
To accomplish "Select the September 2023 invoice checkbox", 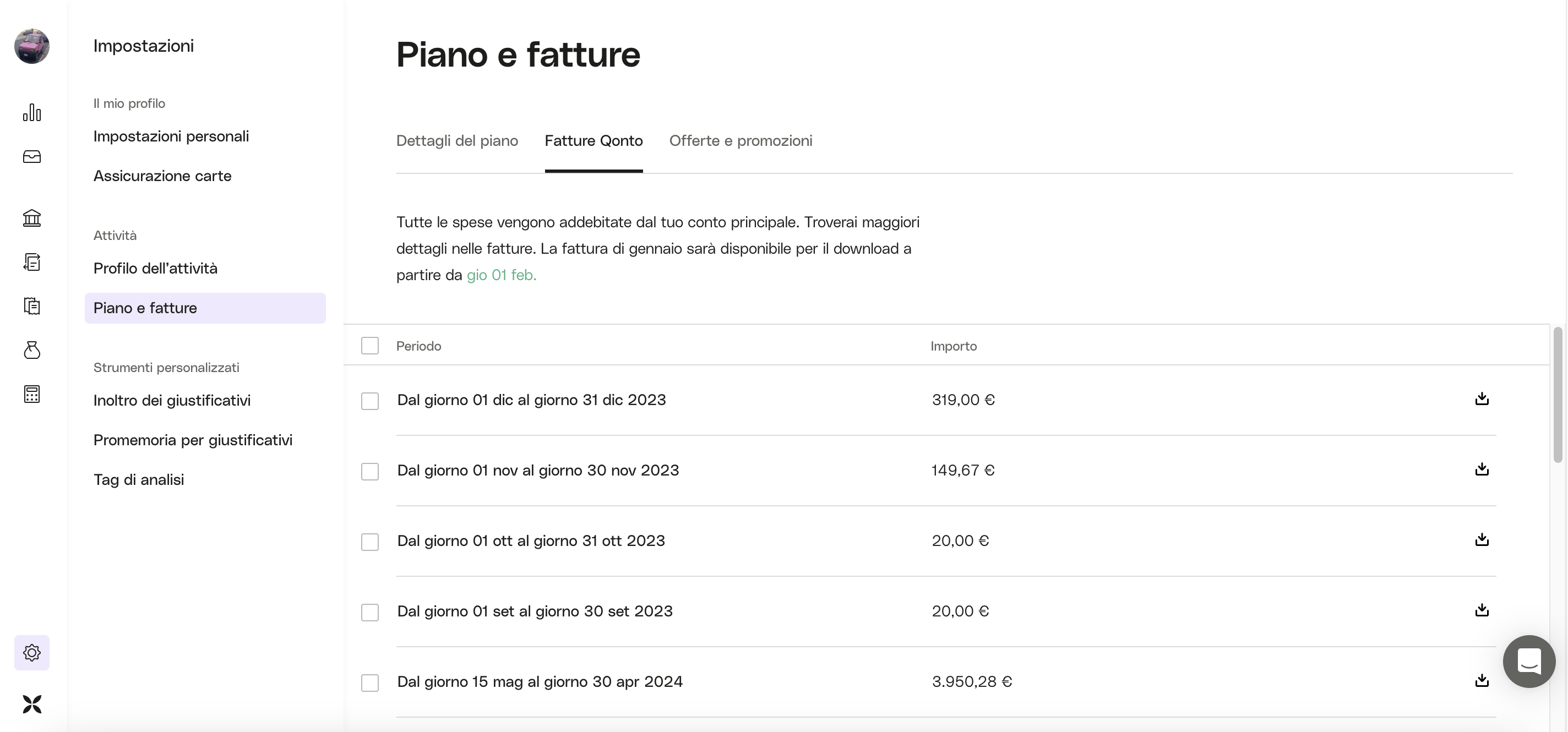I will (x=369, y=612).
